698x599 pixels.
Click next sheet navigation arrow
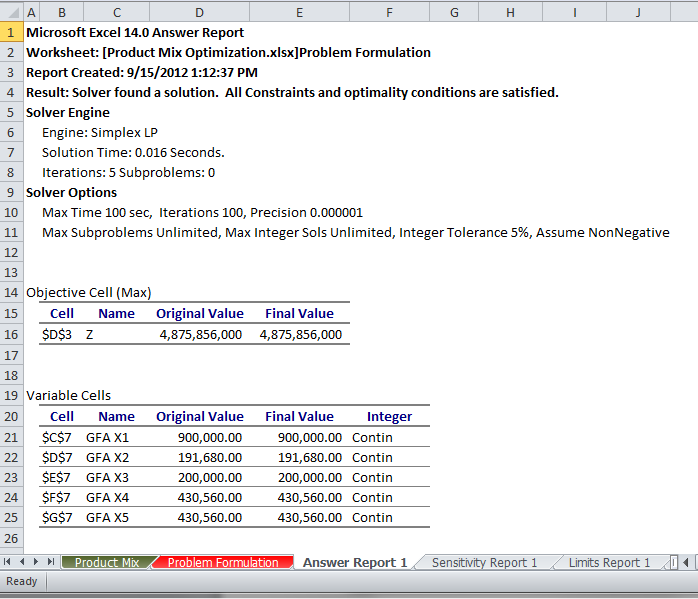click(x=37, y=563)
